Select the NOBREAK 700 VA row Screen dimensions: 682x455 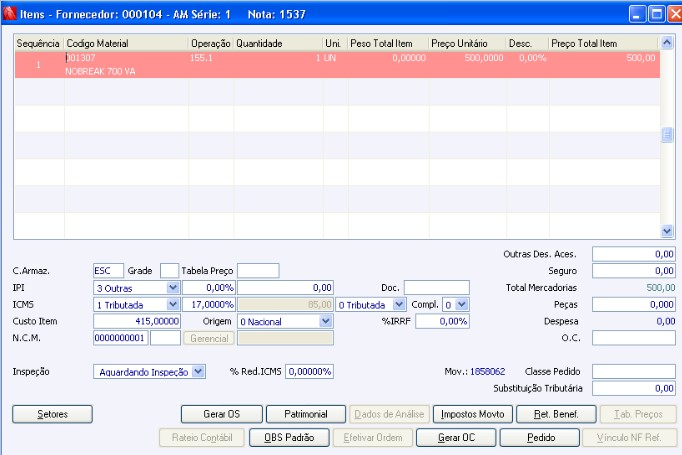click(x=337, y=65)
